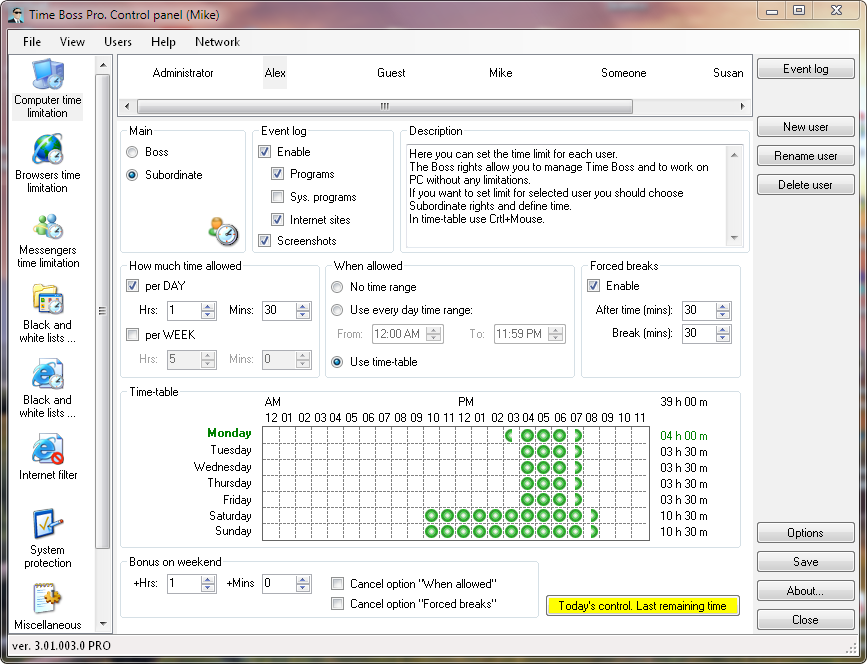
Task: Click the Monday 4 PM time-table slot
Action: [527, 436]
